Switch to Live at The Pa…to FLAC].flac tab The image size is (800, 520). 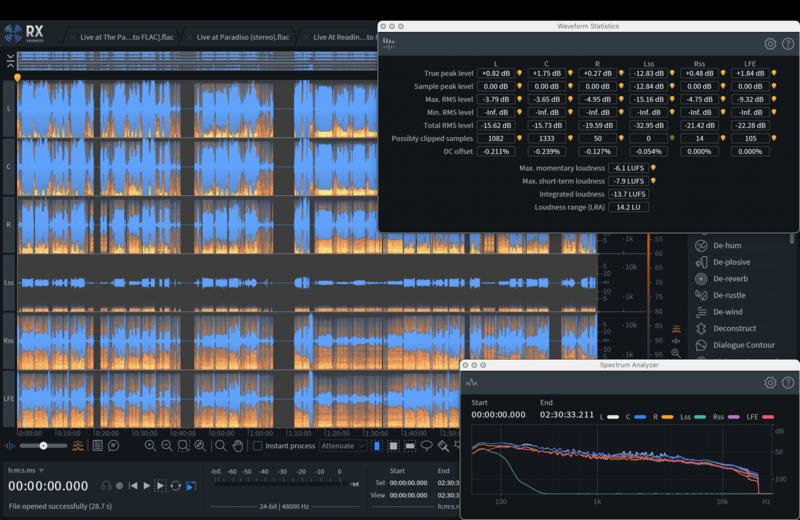pos(124,37)
